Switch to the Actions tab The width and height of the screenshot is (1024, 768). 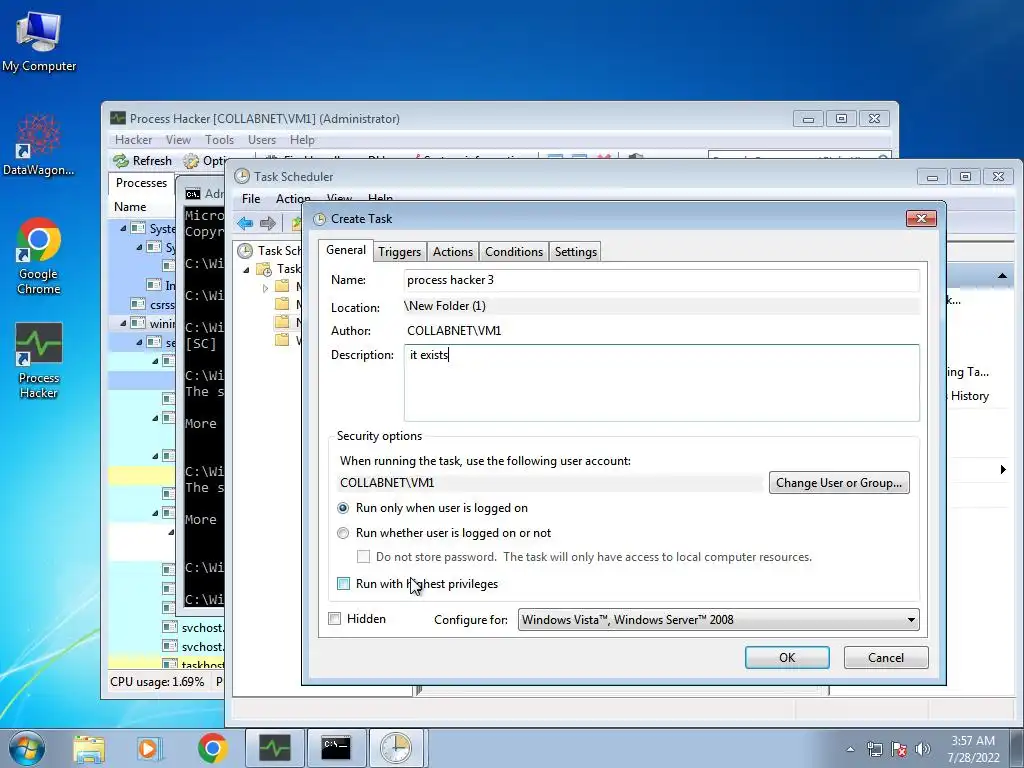point(453,252)
